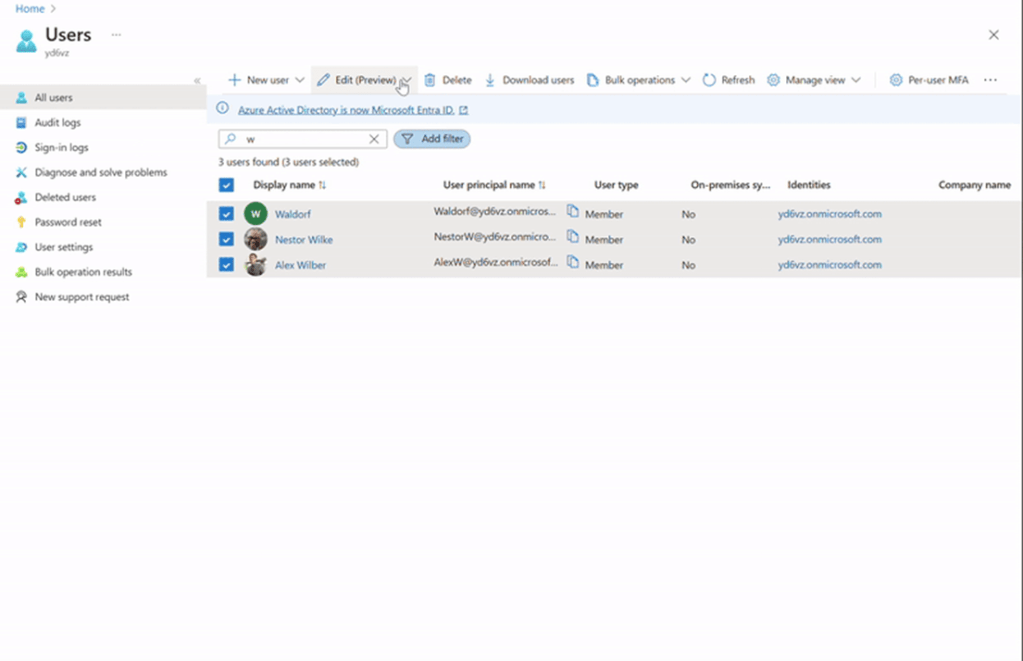Go to Deleted users in sidebar

coord(65,197)
